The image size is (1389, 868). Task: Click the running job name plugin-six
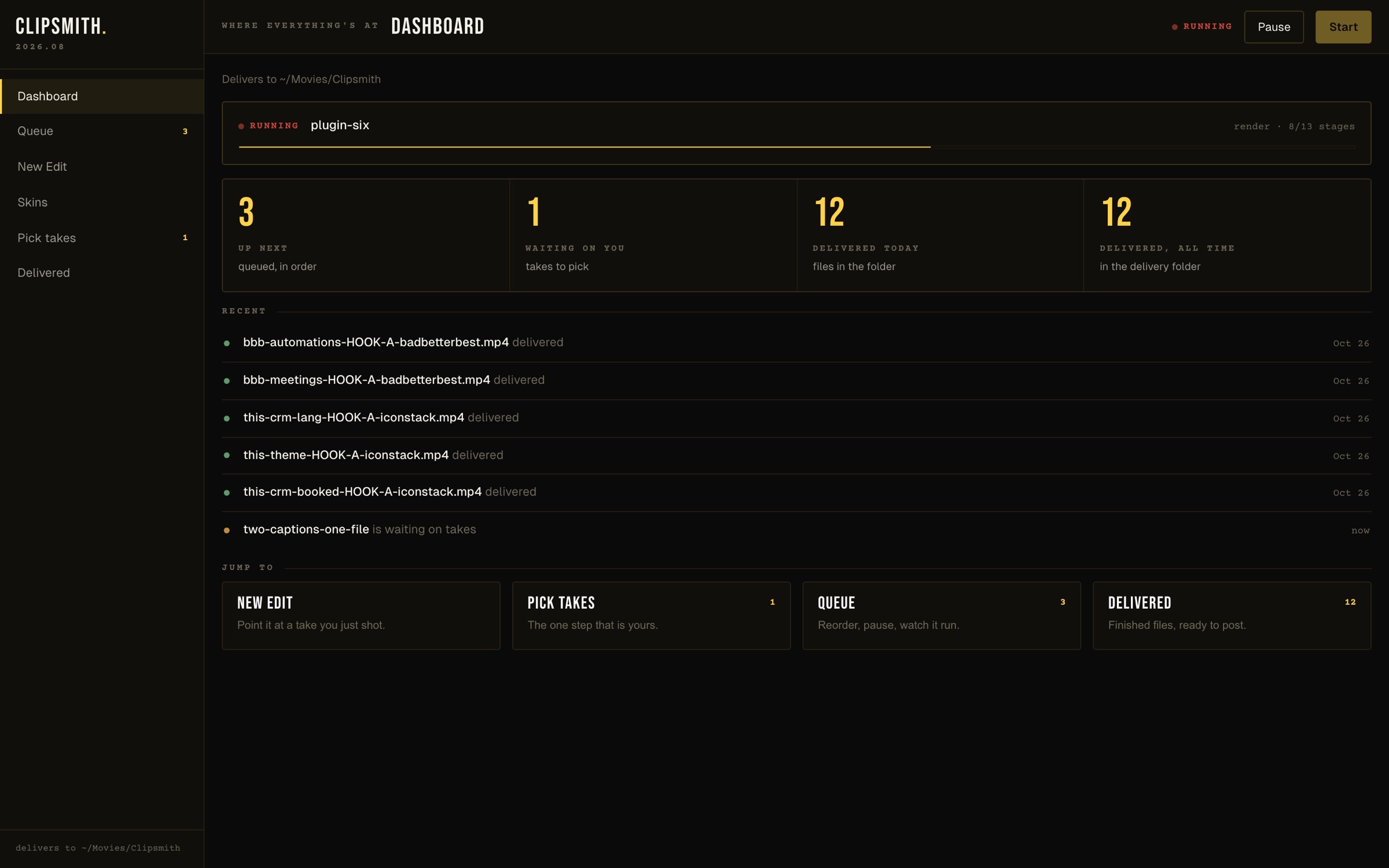coord(340,125)
